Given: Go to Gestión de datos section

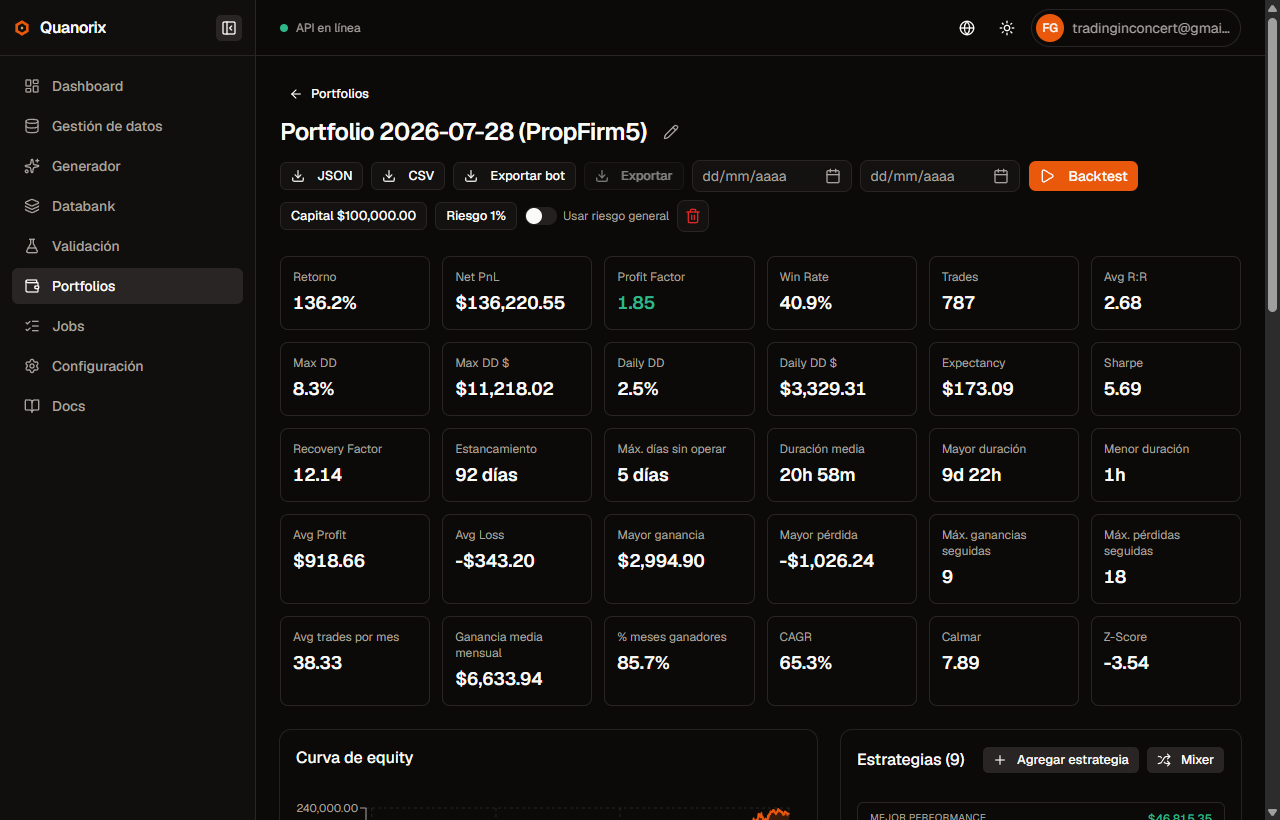Looking at the screenshot, I should pyautogui.click(x=127, y=126).
